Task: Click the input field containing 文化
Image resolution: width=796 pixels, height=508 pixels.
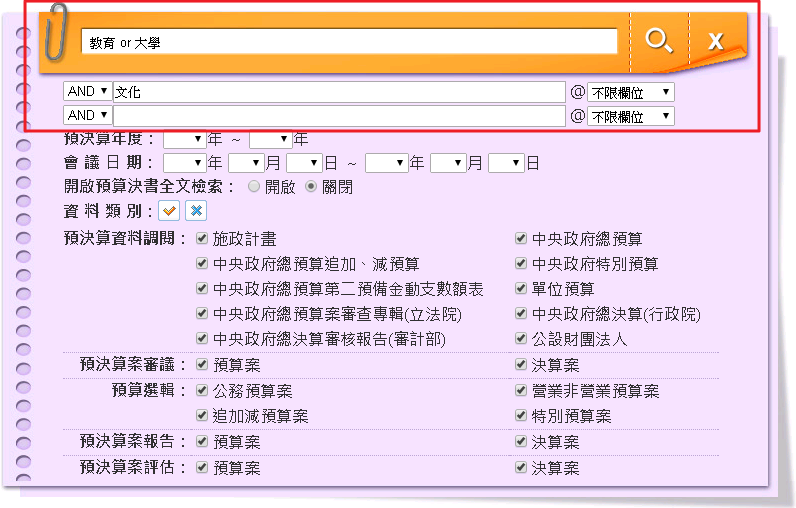Action: coord(339,92)
